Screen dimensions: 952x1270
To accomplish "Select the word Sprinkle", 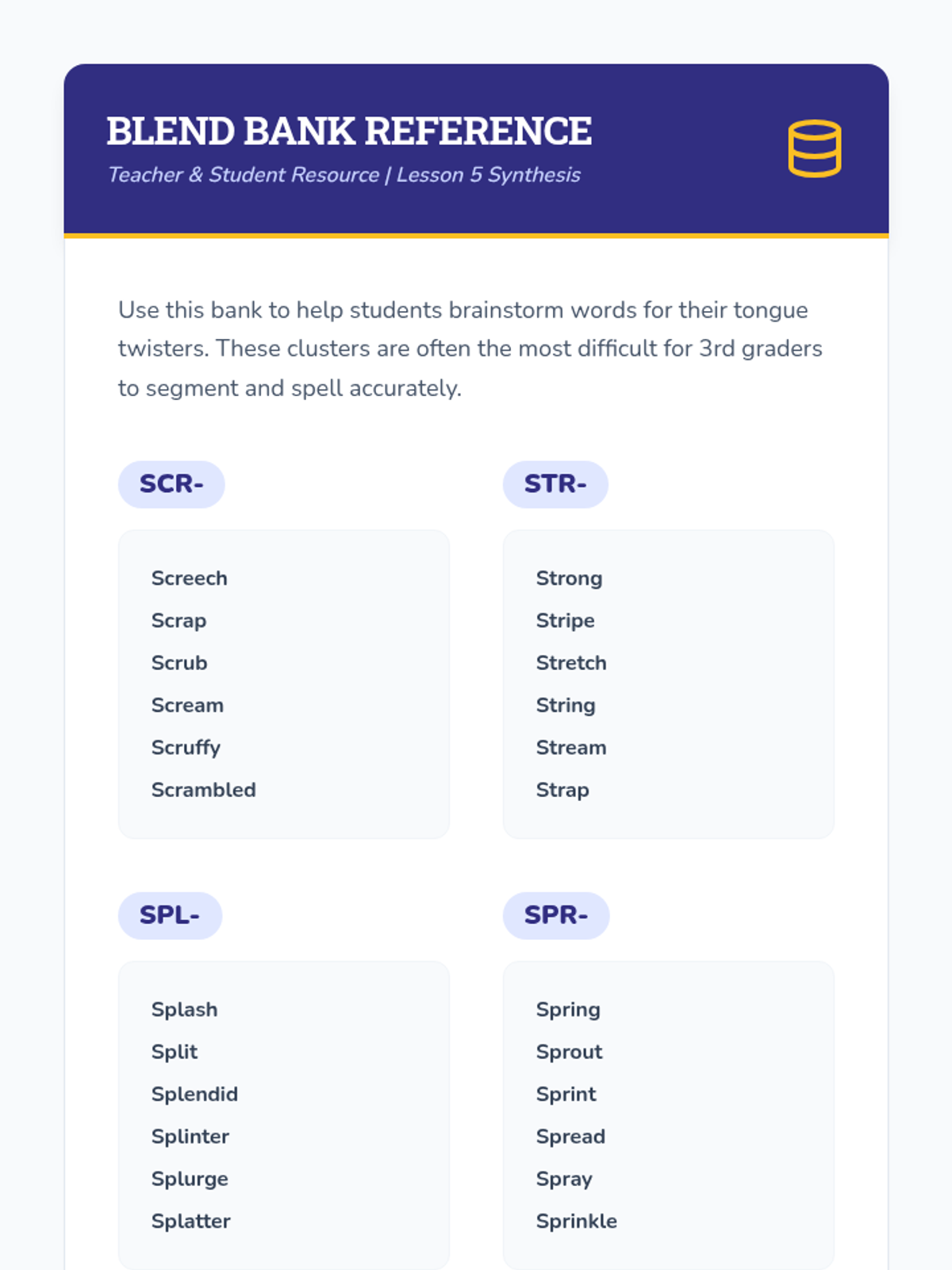I will 576,1221.
